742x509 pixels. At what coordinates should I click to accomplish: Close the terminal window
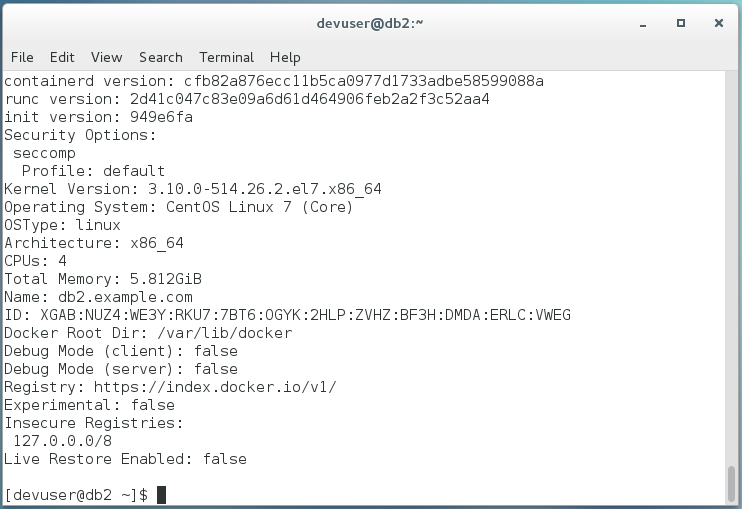[718, 23]
